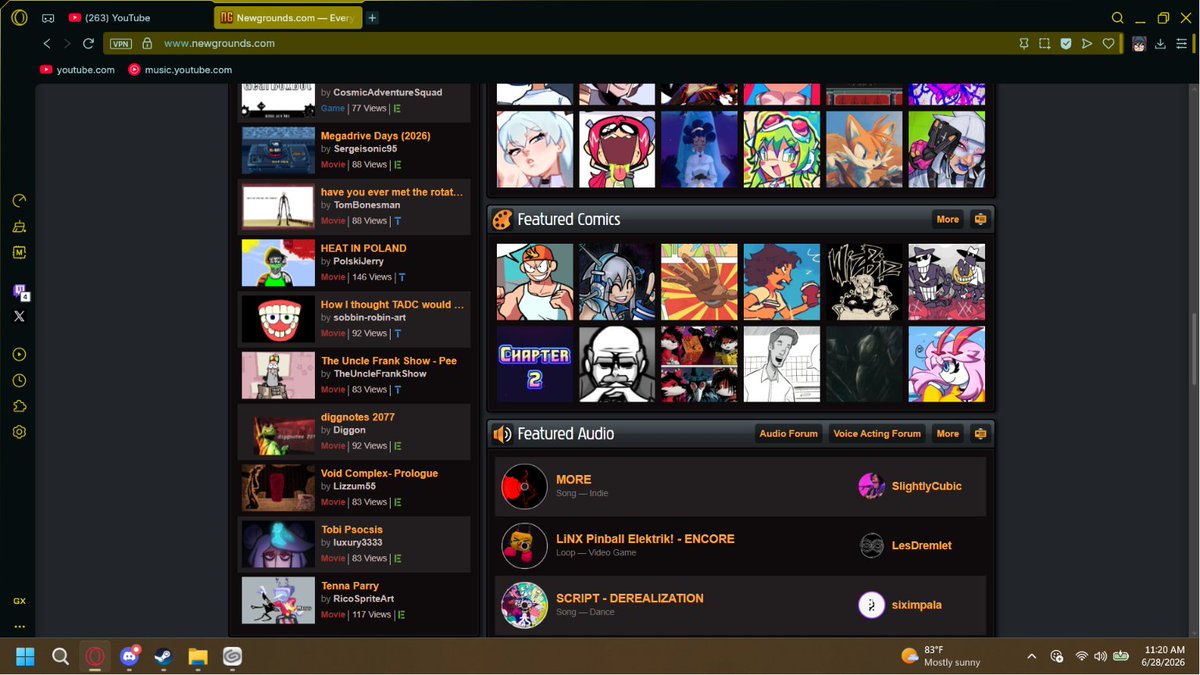Open the Opera menu logo icon
This screenshot has width=1200, height=675.
click(x=20, y=18)
